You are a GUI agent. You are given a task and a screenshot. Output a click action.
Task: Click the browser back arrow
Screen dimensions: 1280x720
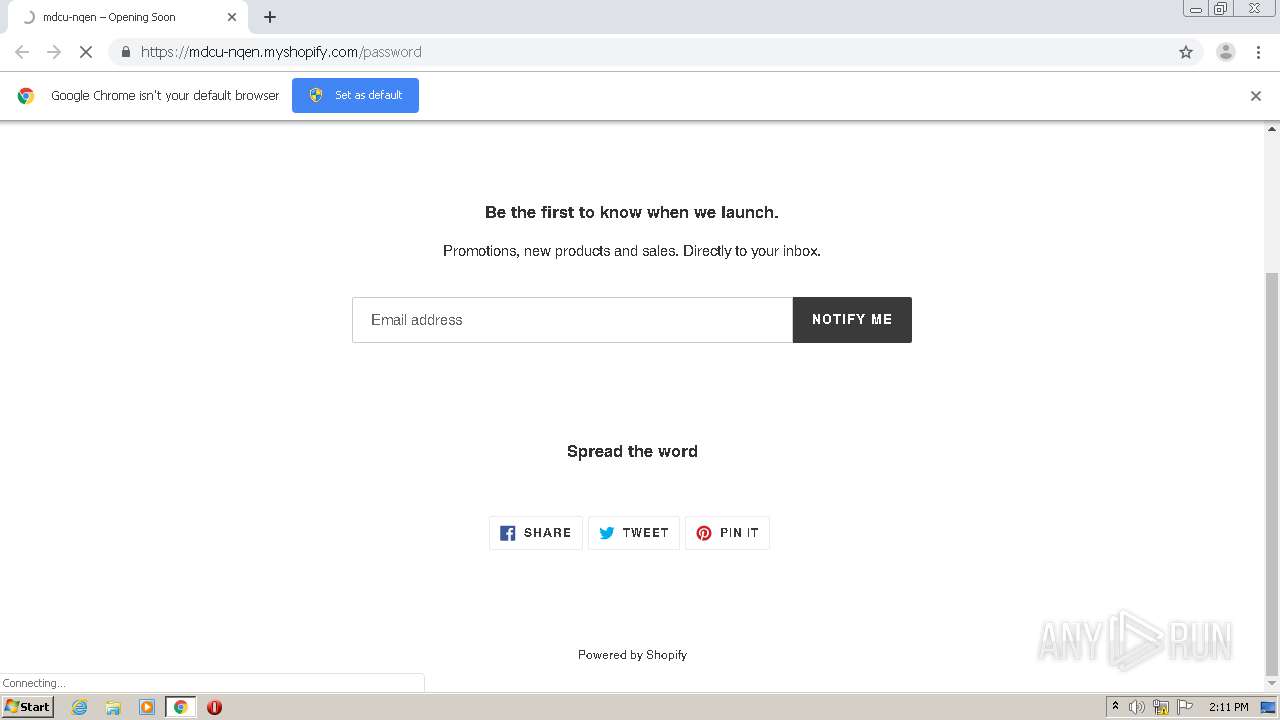point(22,52)
